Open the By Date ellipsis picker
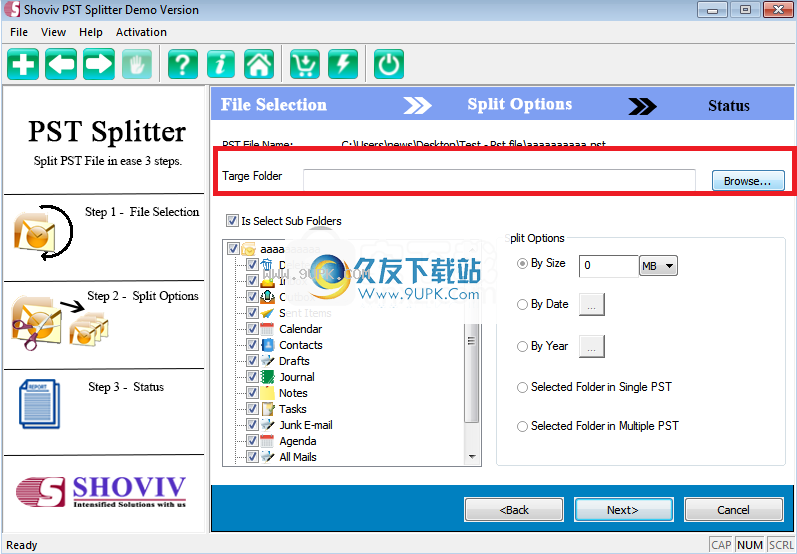This screenshot has width=797, height=554. [592, 304]
